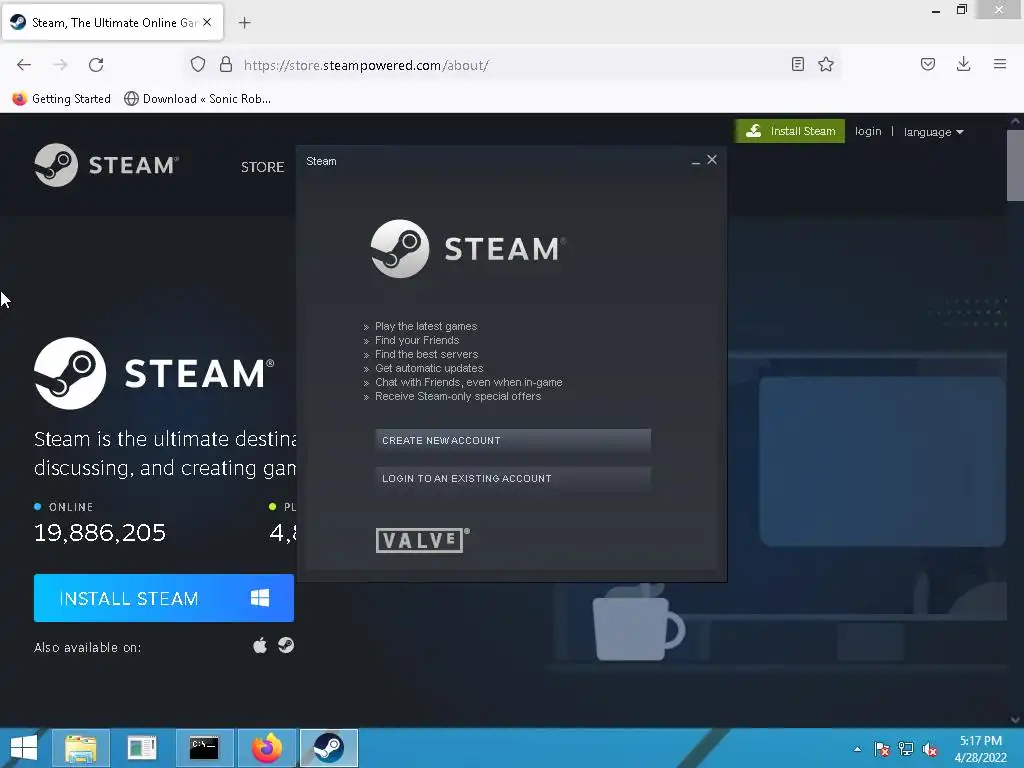Viewport: 1024px width, 768px height.
Task: Open the STORE menu on Steam page
Action: coord(263,167)
